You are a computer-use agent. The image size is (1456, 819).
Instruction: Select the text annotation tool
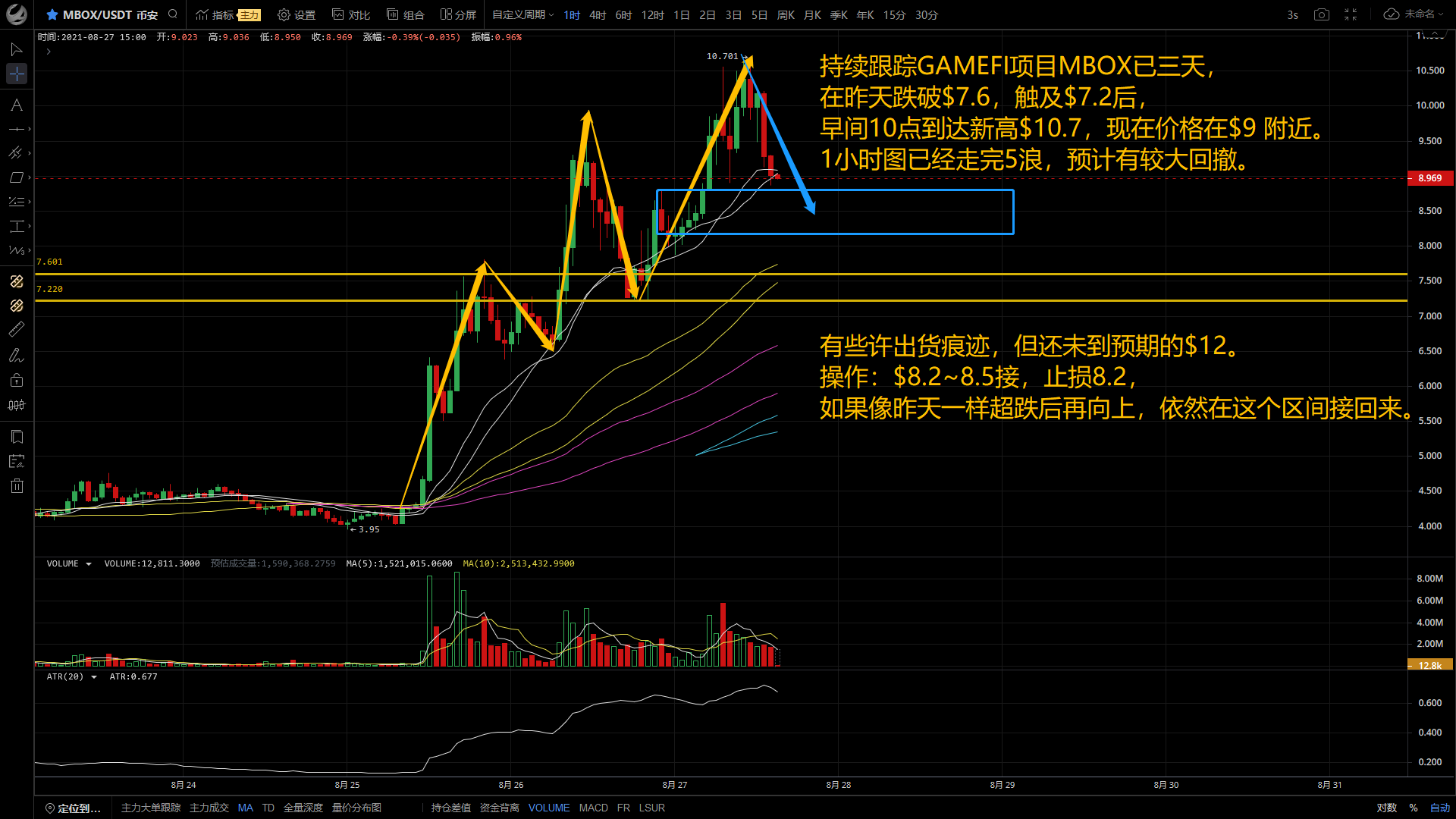pyautogui.click(x=16, y=105)
